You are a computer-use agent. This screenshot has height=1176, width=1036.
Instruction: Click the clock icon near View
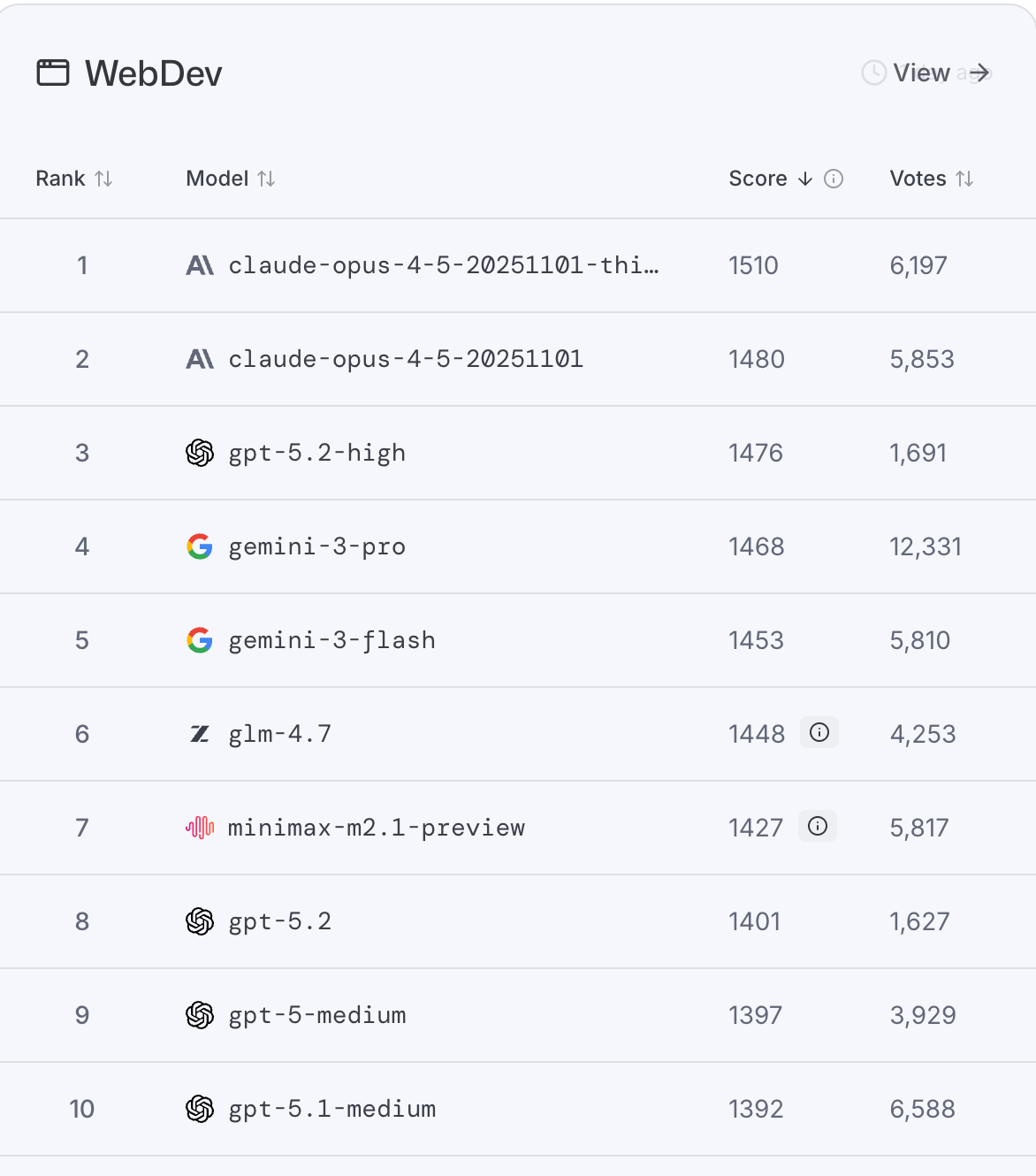click(872, 73)
